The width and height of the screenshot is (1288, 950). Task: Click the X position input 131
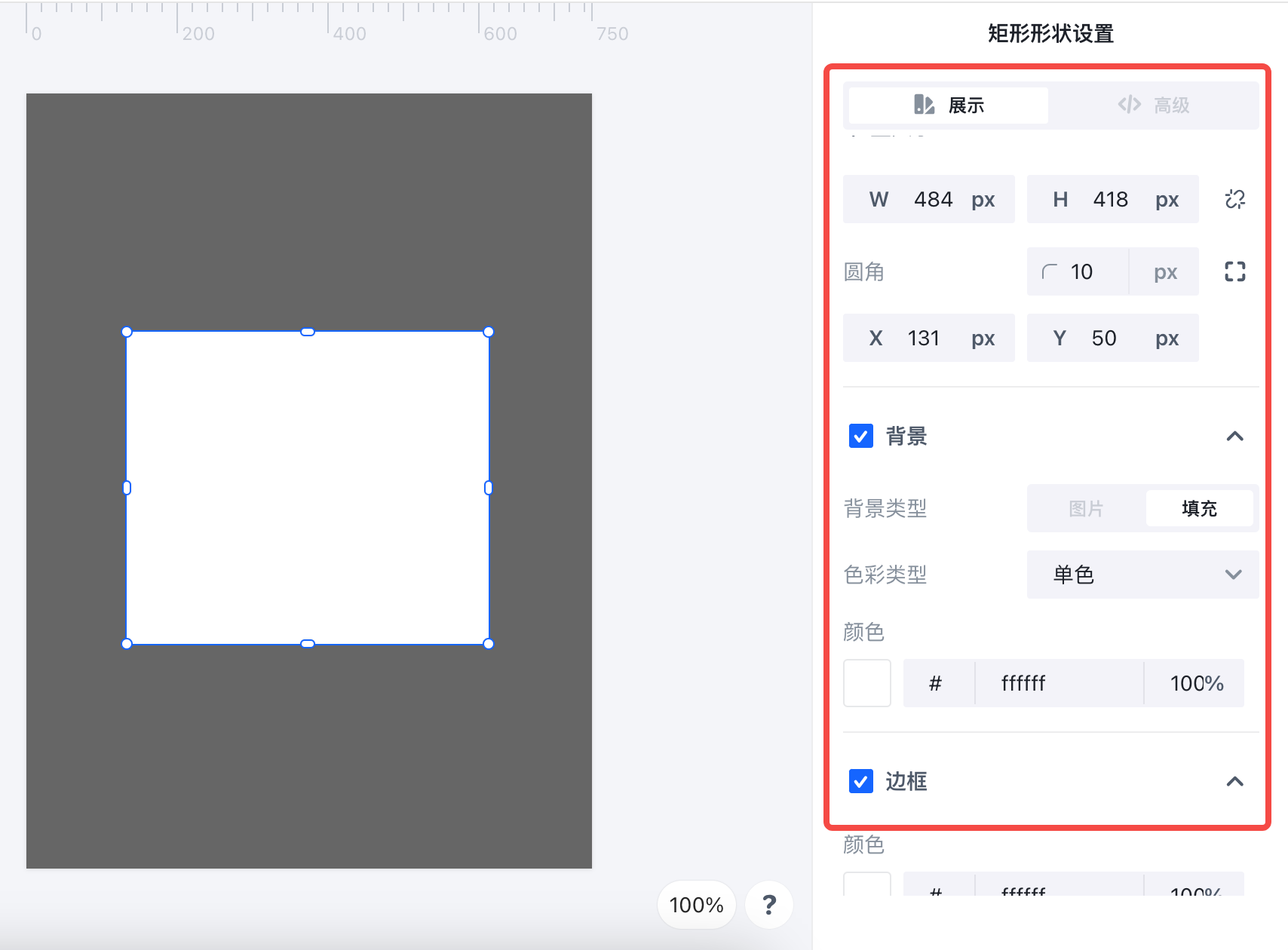(x=929, y=338)
